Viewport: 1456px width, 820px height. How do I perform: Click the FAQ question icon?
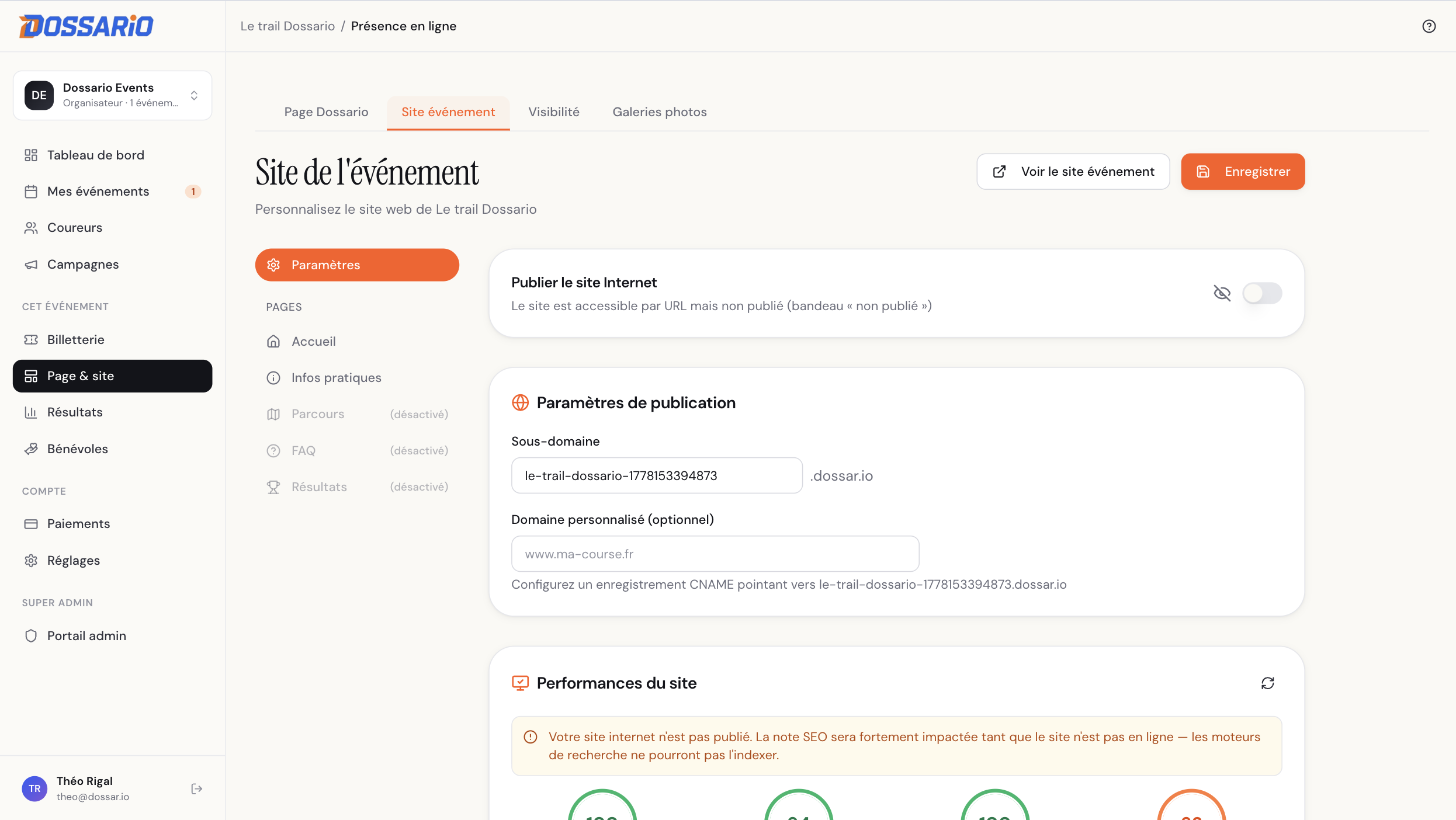pos(273,451)
